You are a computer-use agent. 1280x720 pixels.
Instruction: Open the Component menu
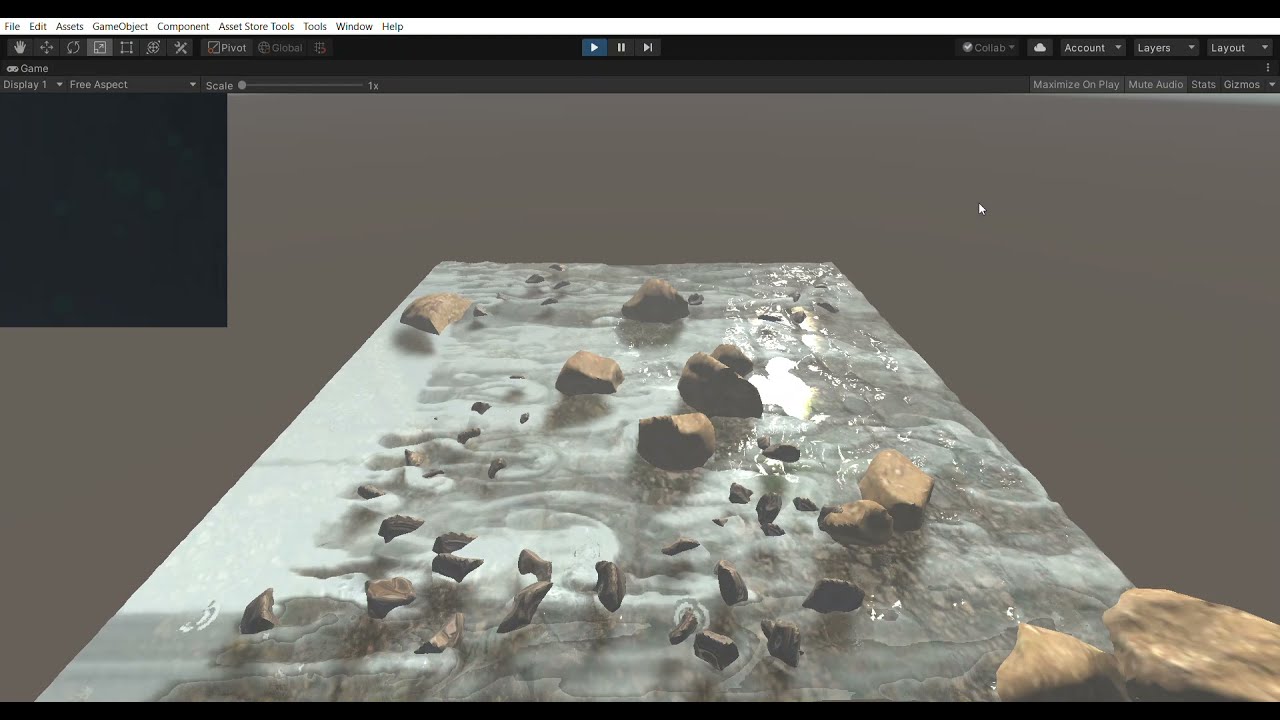coord(183,26)
